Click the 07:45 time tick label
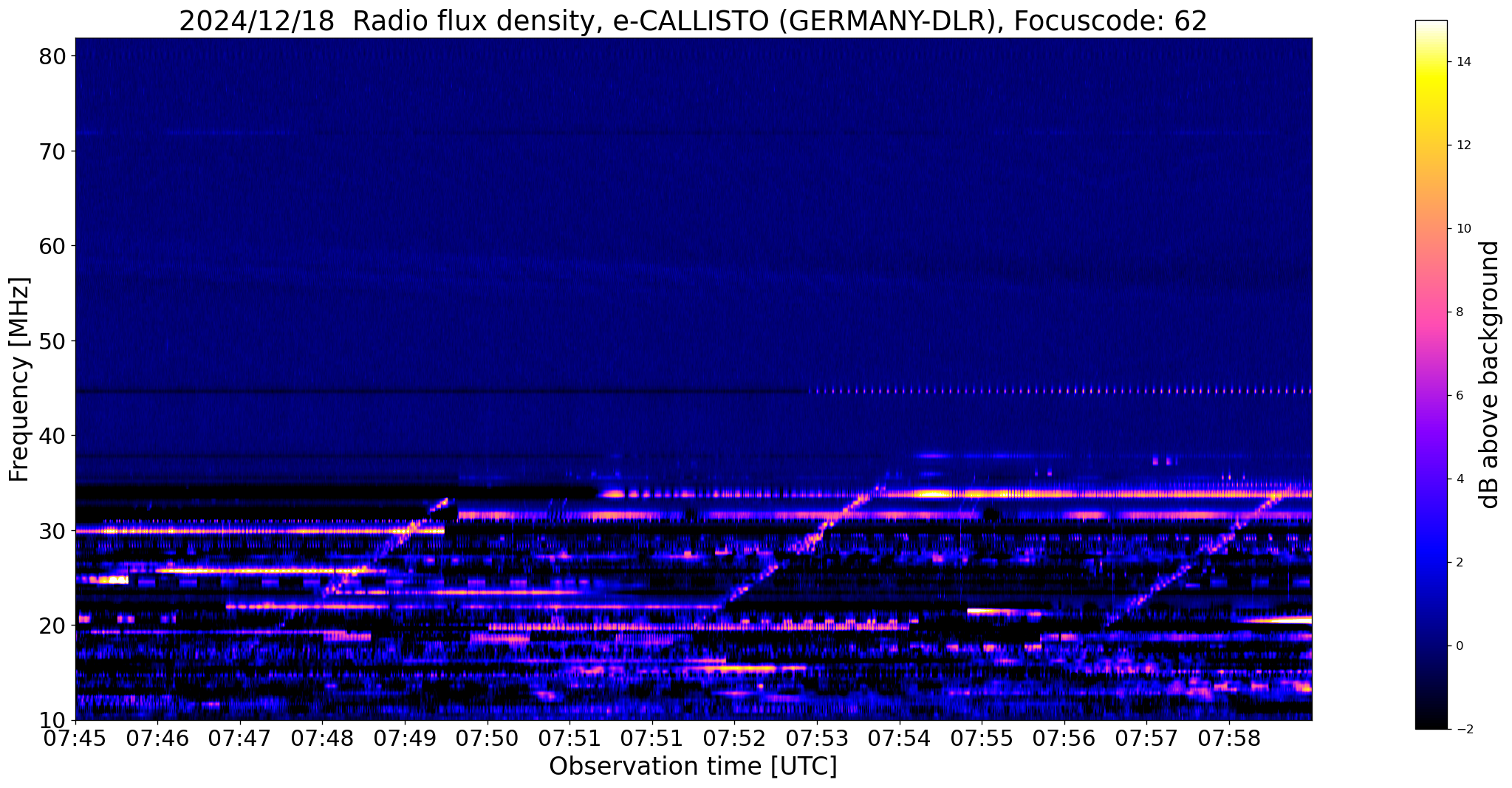The height and width of the screenshot is (788, 1512). point(75,739)
